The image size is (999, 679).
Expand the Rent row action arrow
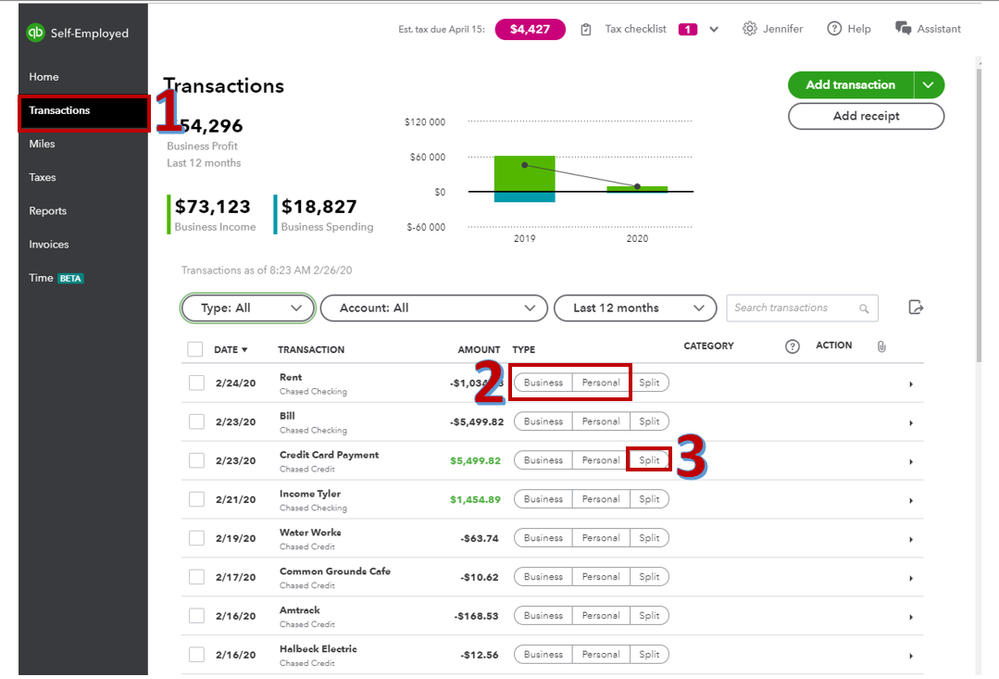911,384
